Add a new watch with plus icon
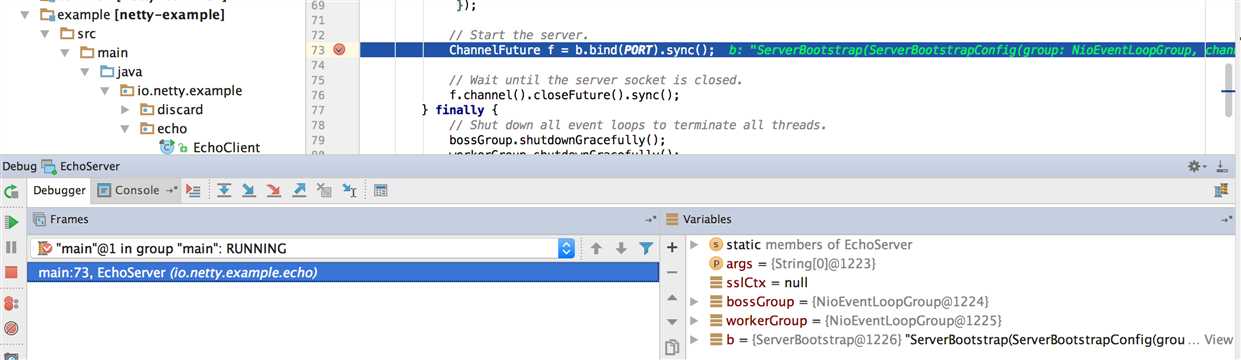This screenshot has width=1241, height=360. [x=672, y=246]
